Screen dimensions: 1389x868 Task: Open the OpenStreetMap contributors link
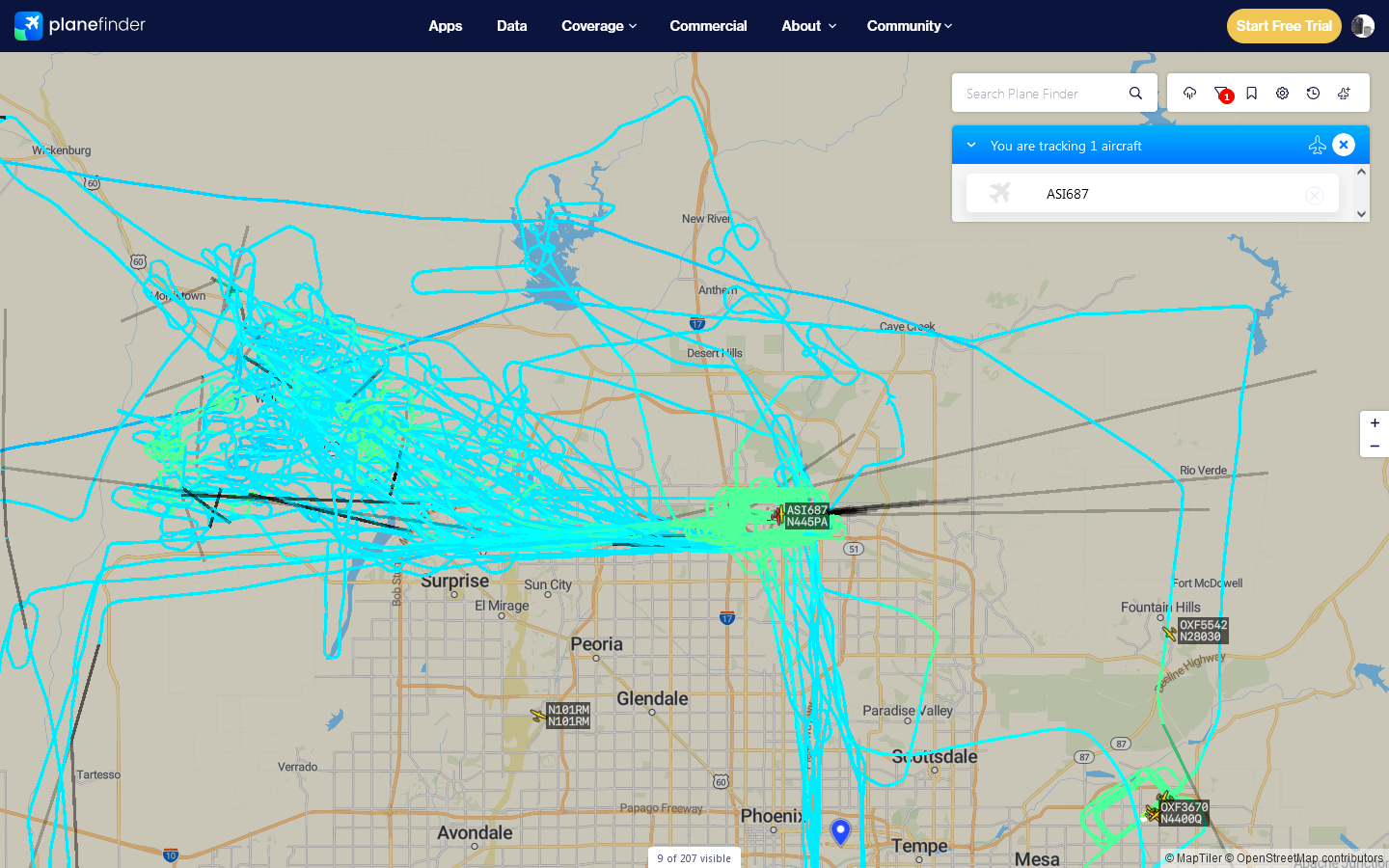1304,858
